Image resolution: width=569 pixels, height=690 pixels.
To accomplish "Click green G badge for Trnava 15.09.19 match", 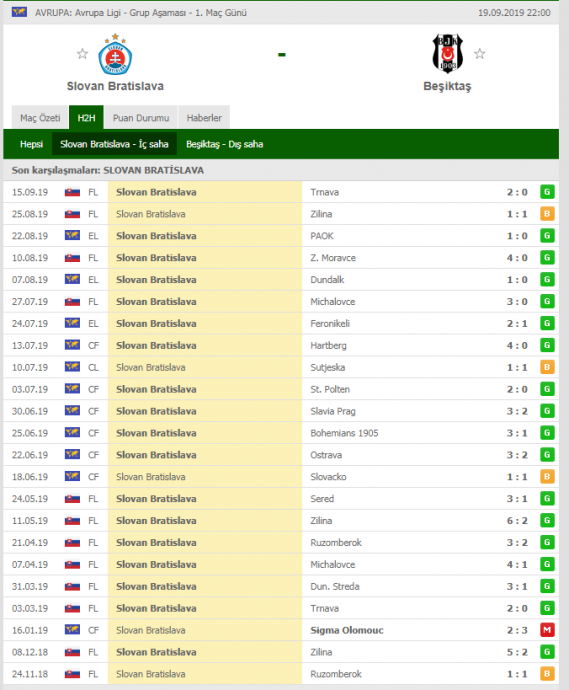I will coord(547,192).
